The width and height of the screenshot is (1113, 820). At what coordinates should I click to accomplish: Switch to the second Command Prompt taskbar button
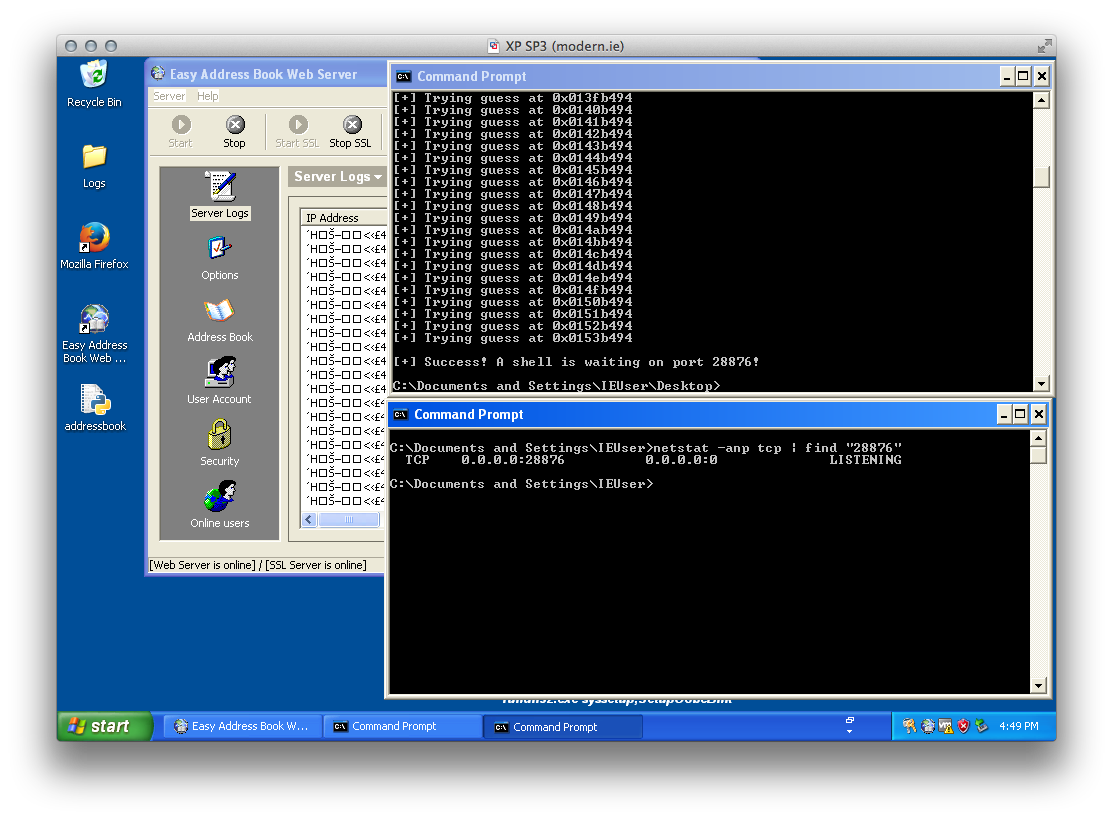[x=564, y=727]
